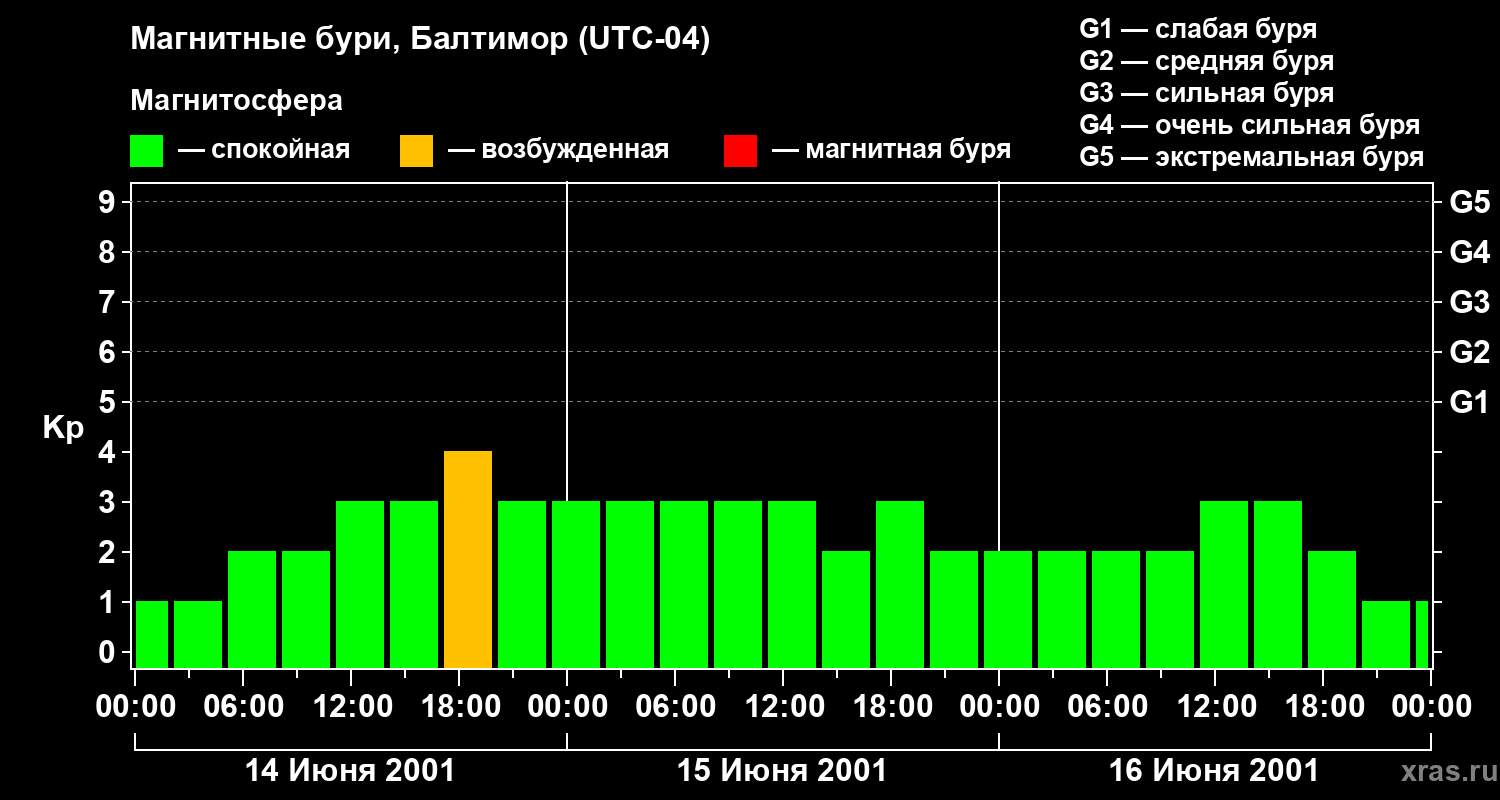Click the G4 marker on the right axis
Screen dimensions: 1500x800
[1469, 252]
